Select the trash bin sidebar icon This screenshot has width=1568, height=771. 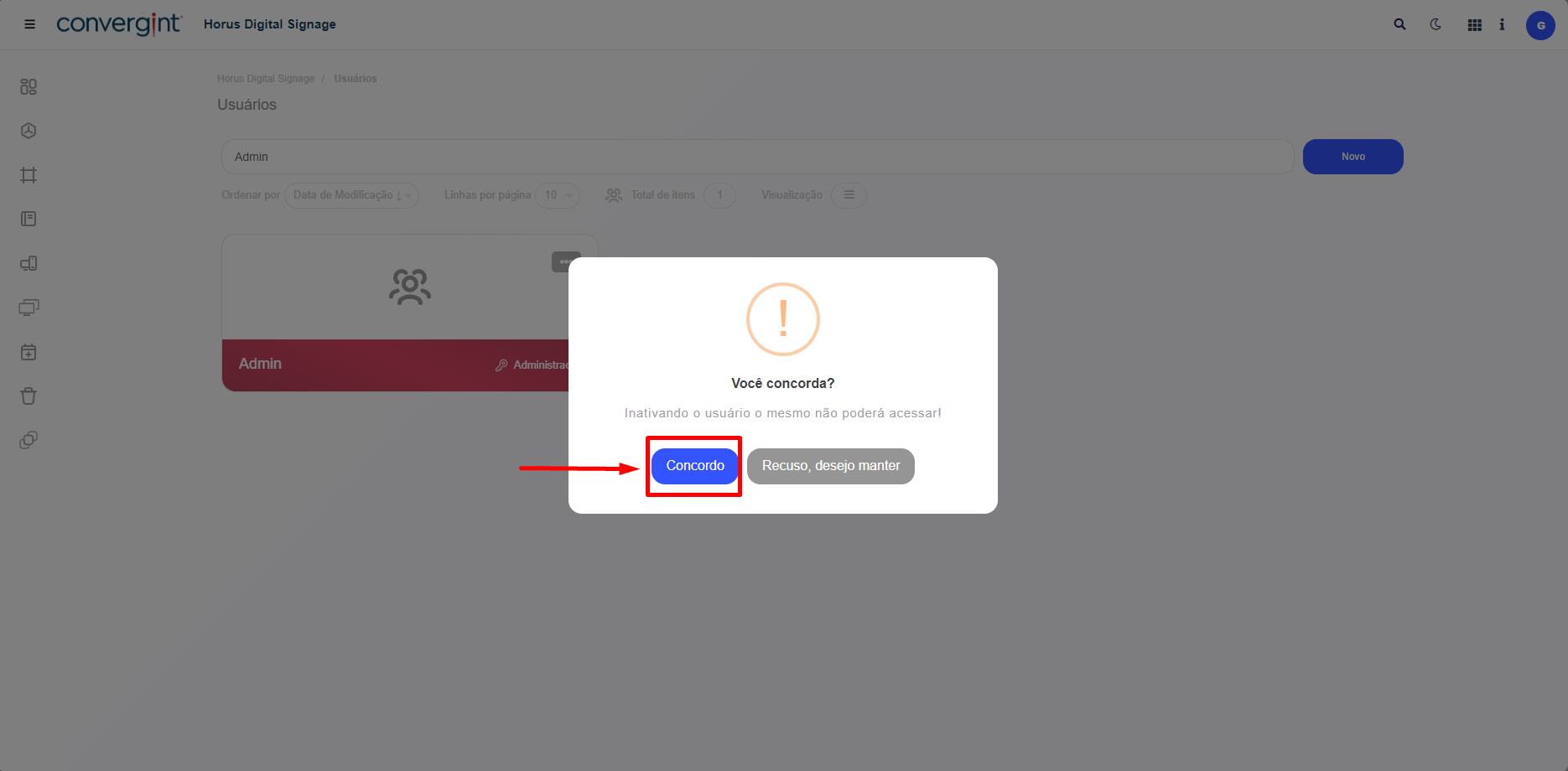tap(29, 396)
